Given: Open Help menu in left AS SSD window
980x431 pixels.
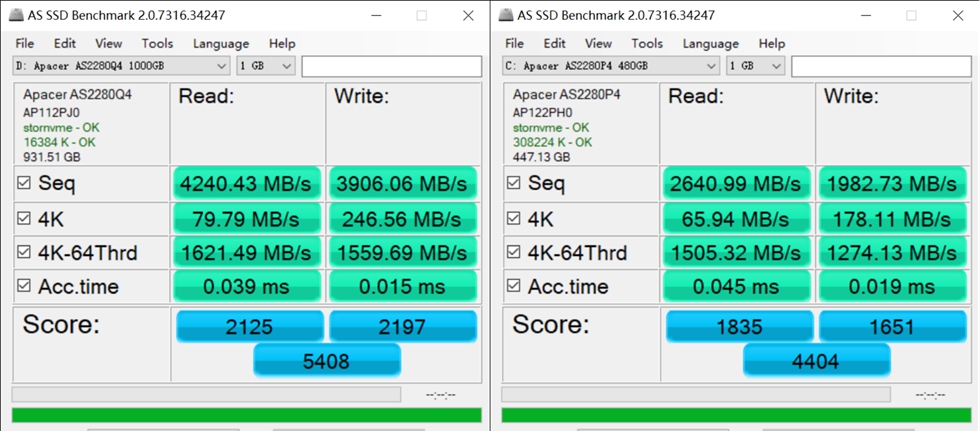Looking at the screenshot, I should pos(282,44).
